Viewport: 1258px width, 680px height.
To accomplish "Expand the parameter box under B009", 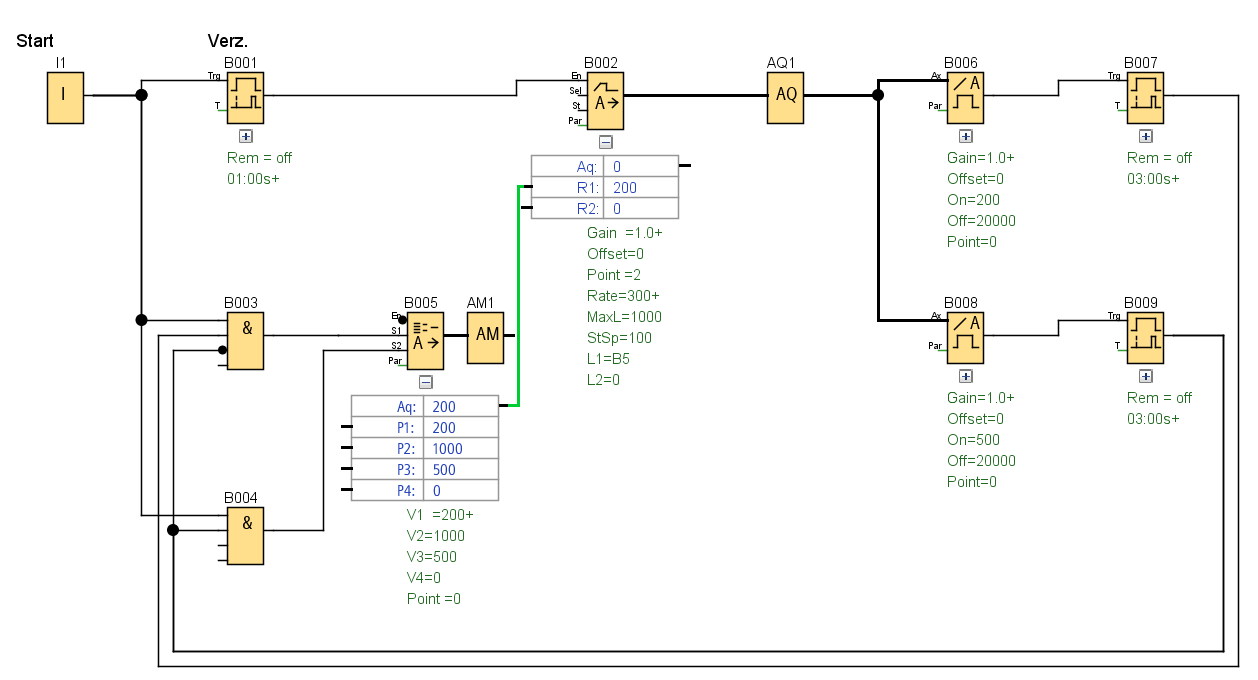I will [x=1146, y=376].
